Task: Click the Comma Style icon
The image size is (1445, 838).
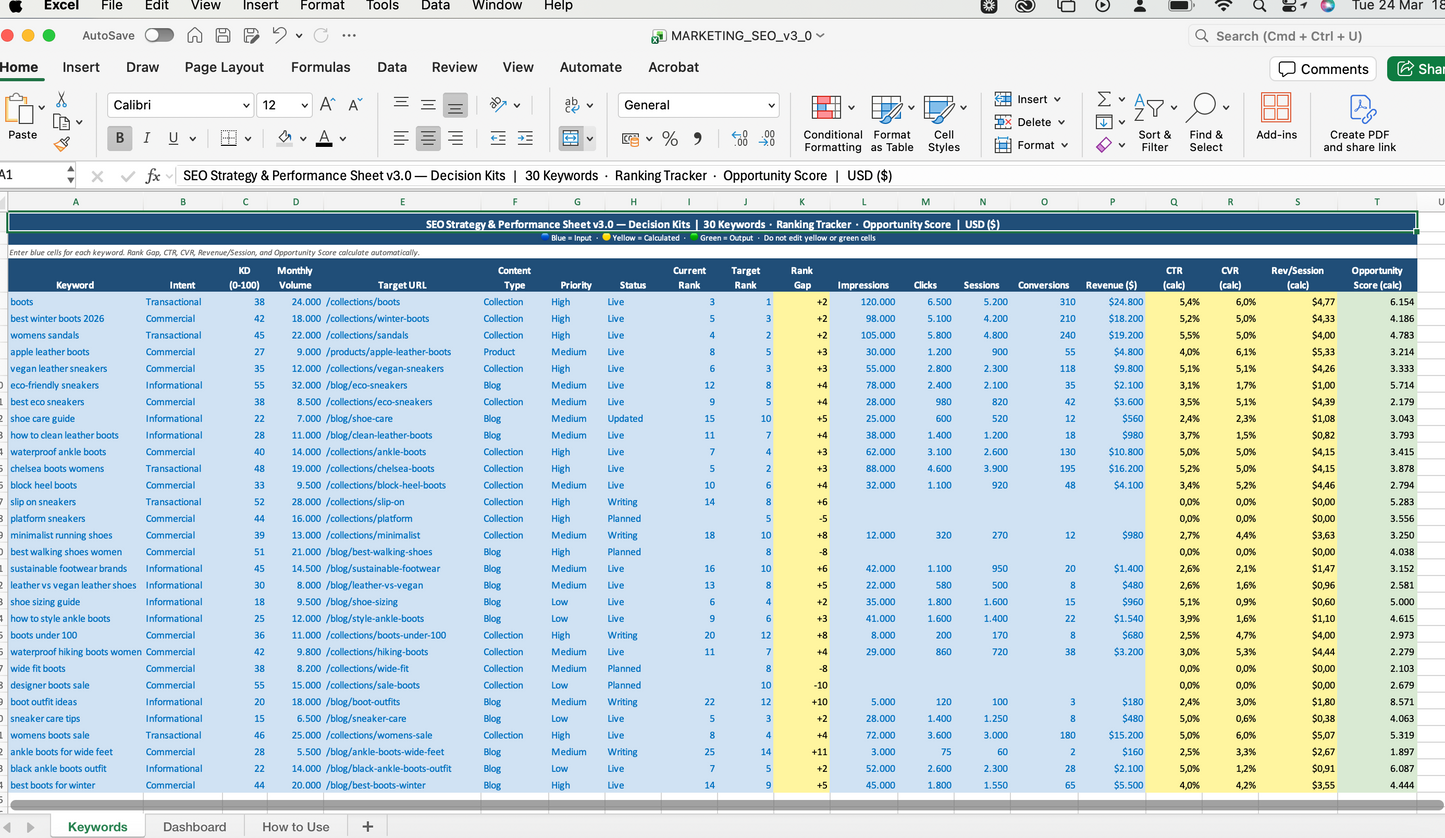Action: (x=697, y=138)
